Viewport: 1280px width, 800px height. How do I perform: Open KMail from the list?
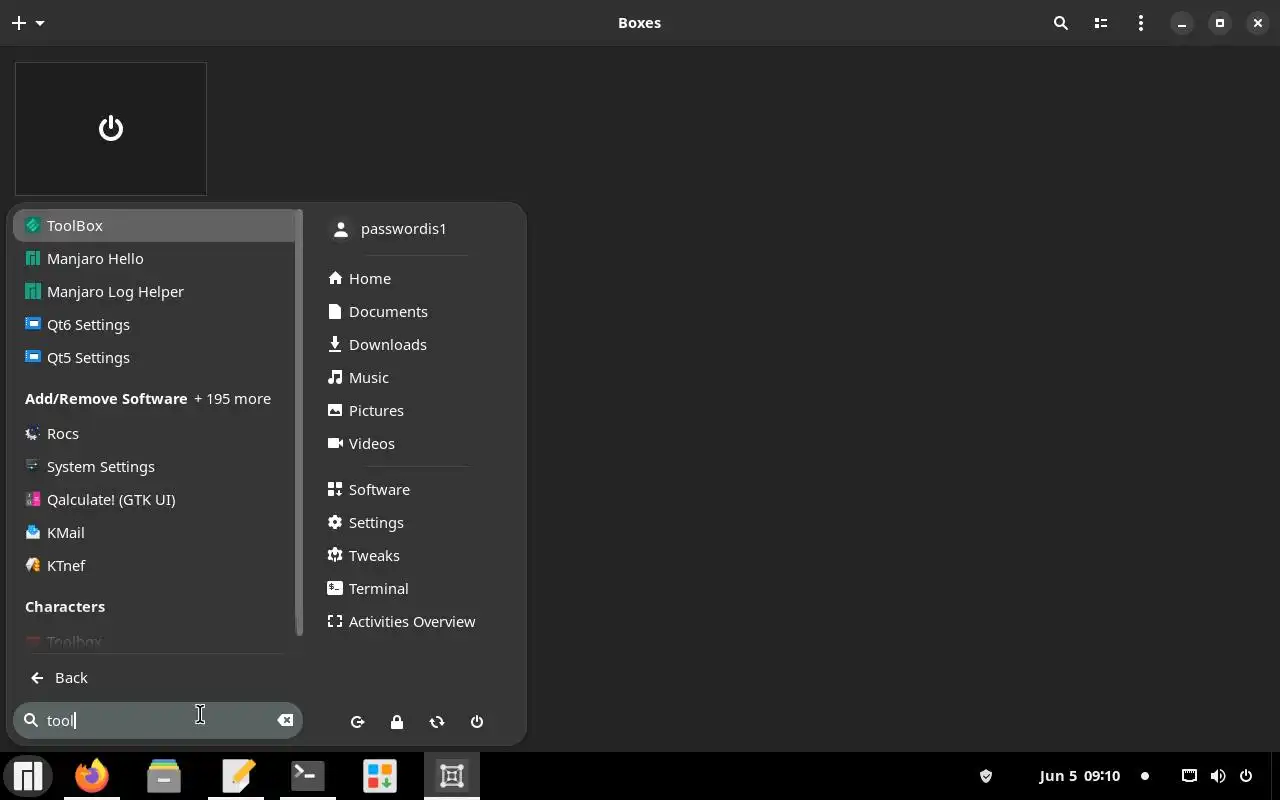[x=155, y=533]
